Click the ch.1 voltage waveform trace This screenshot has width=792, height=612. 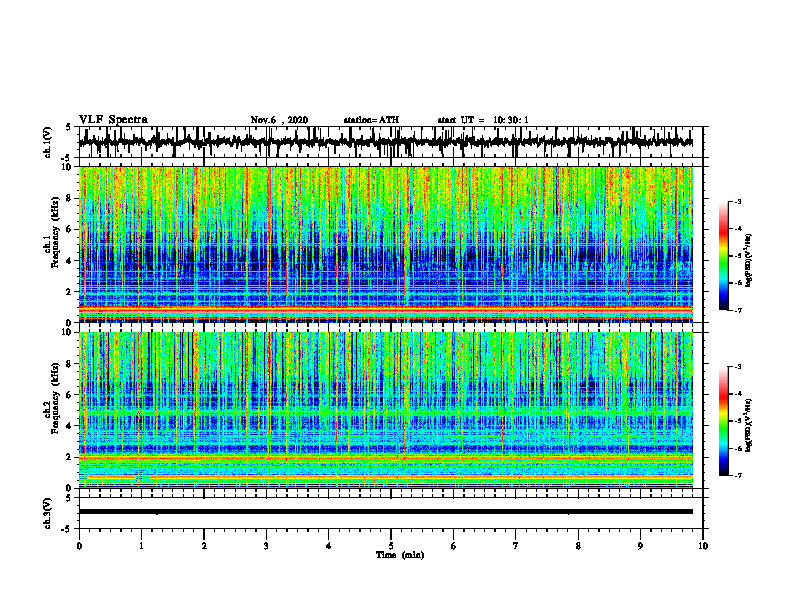[x=386, y=142]
